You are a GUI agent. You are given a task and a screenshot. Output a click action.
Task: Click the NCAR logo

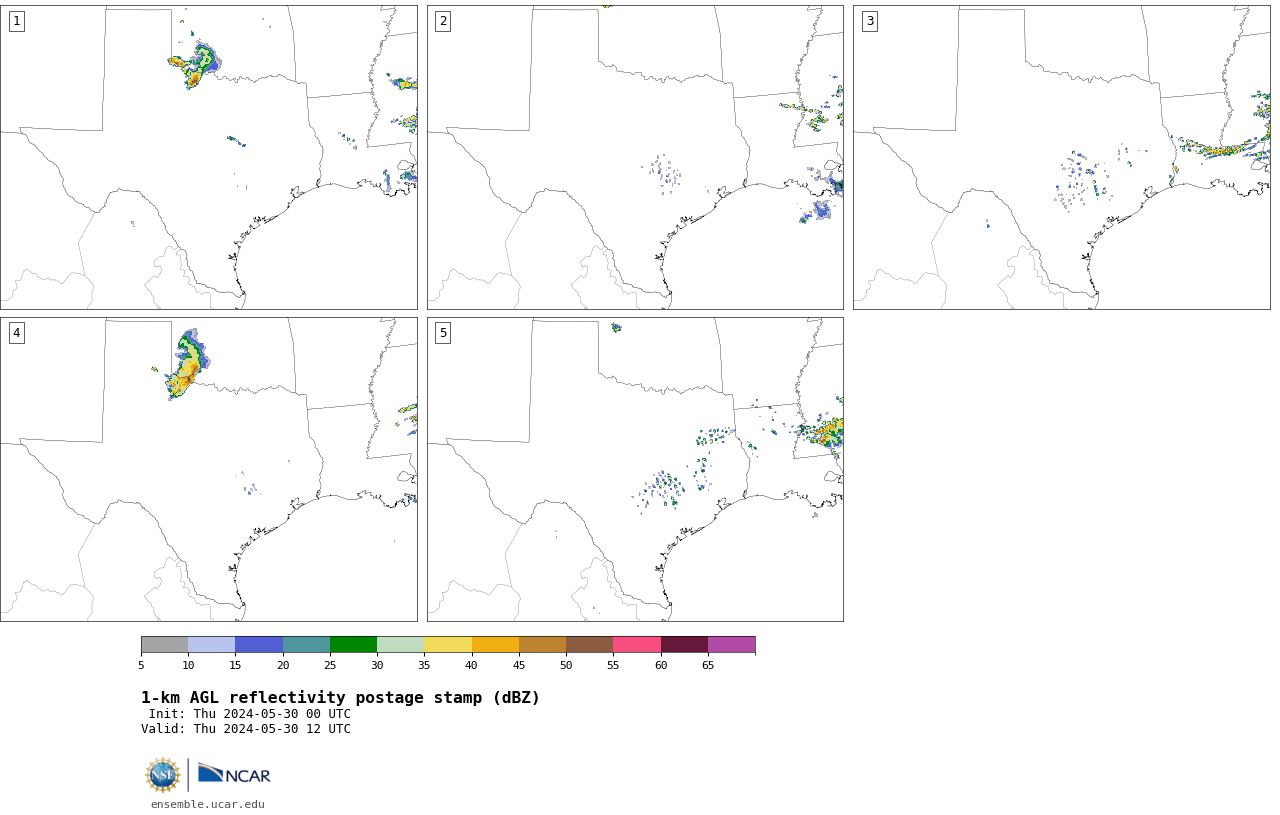pyautogui.click(x=234, y=775)
